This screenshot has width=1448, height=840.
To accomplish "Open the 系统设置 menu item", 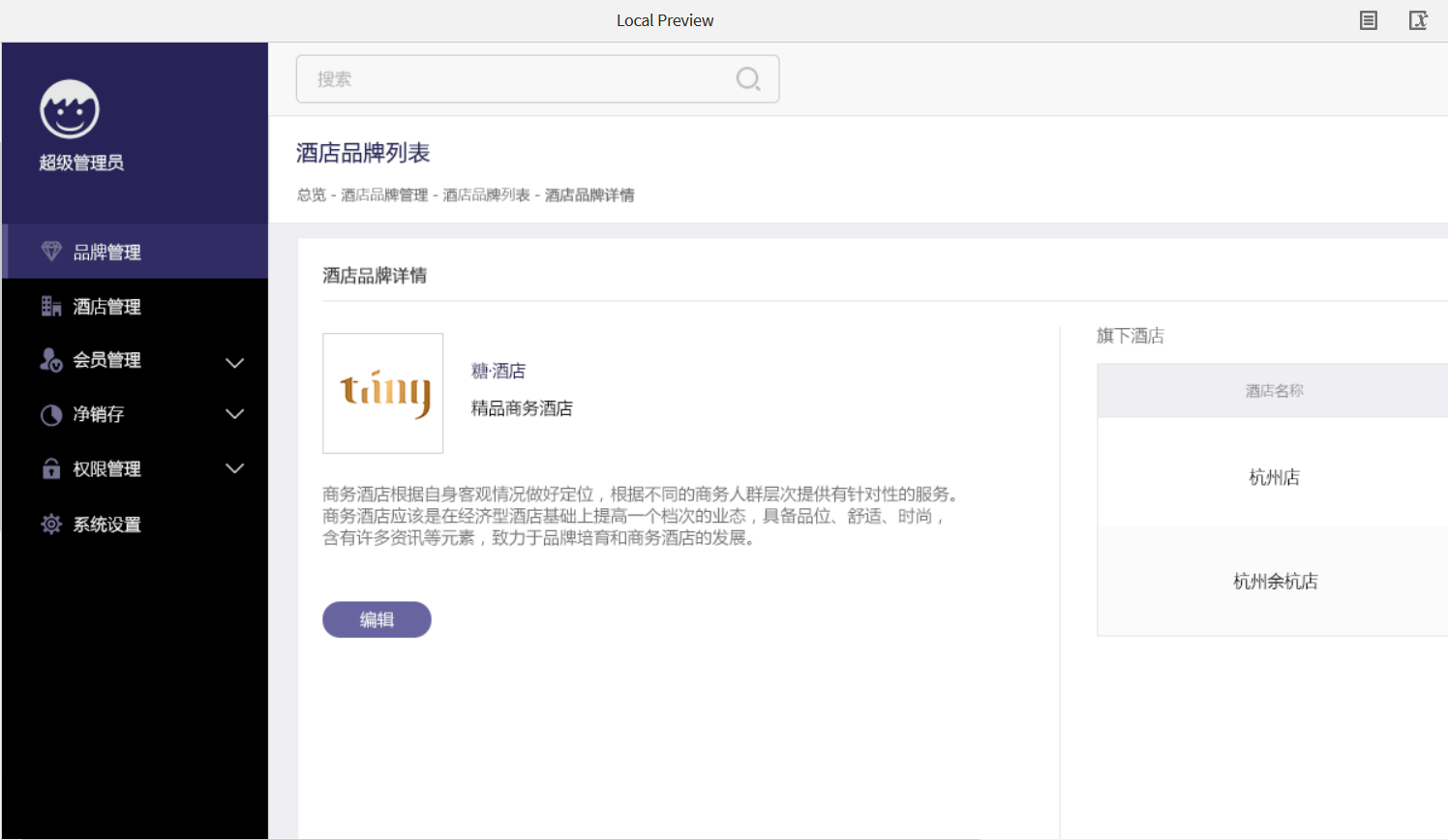I will click(x=136, y=524).
